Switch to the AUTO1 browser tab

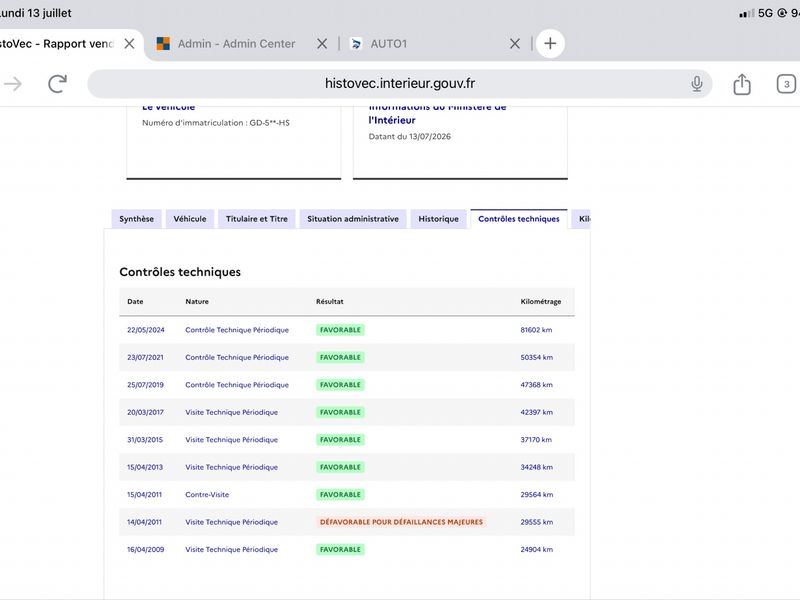389,44
